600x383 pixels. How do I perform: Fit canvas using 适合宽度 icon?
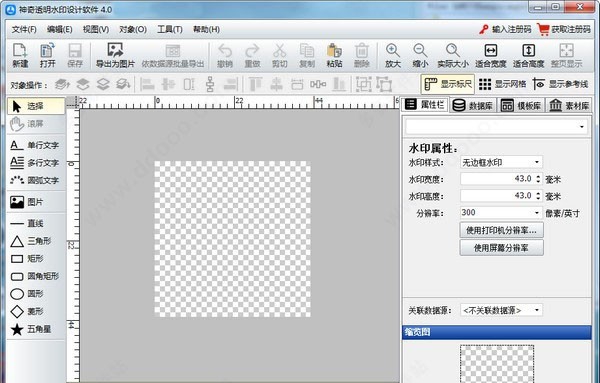(491, 56)
